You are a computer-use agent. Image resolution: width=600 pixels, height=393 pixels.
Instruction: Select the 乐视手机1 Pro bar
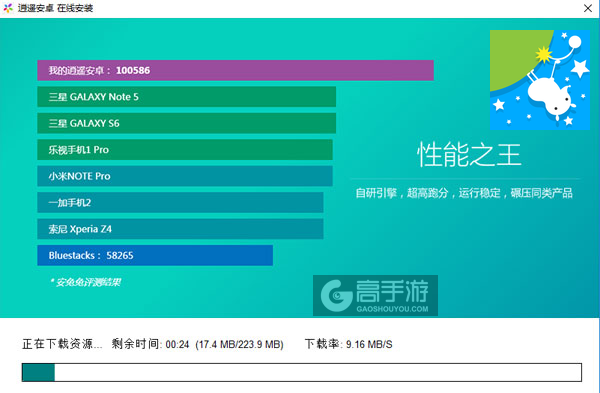[x=185, y=150]
